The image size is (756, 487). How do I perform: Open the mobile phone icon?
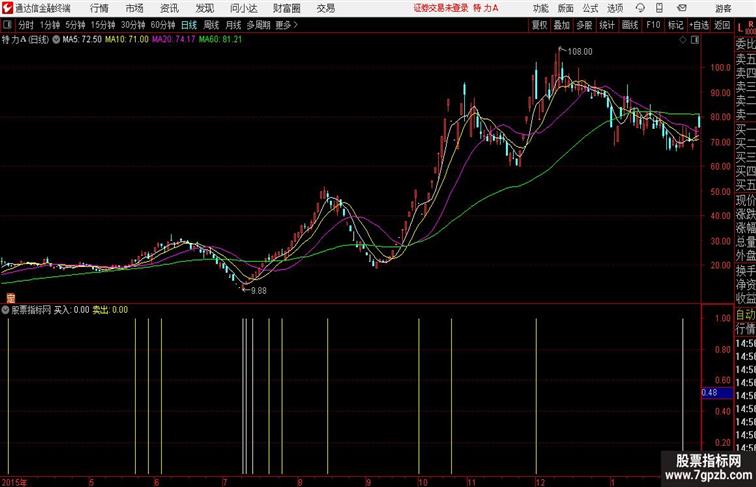[659, 8]
